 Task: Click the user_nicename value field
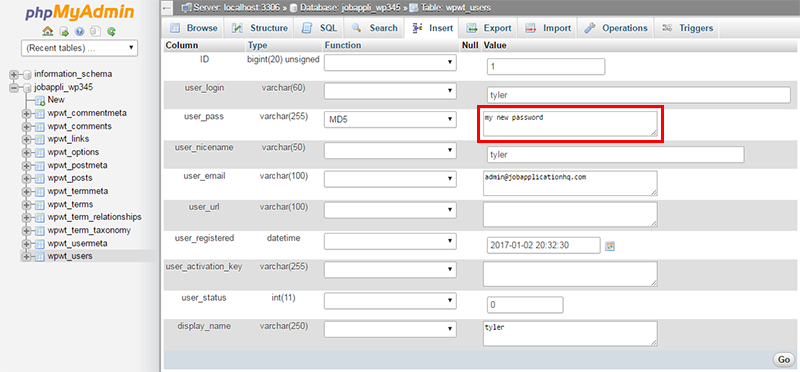[x=615, y=155]
